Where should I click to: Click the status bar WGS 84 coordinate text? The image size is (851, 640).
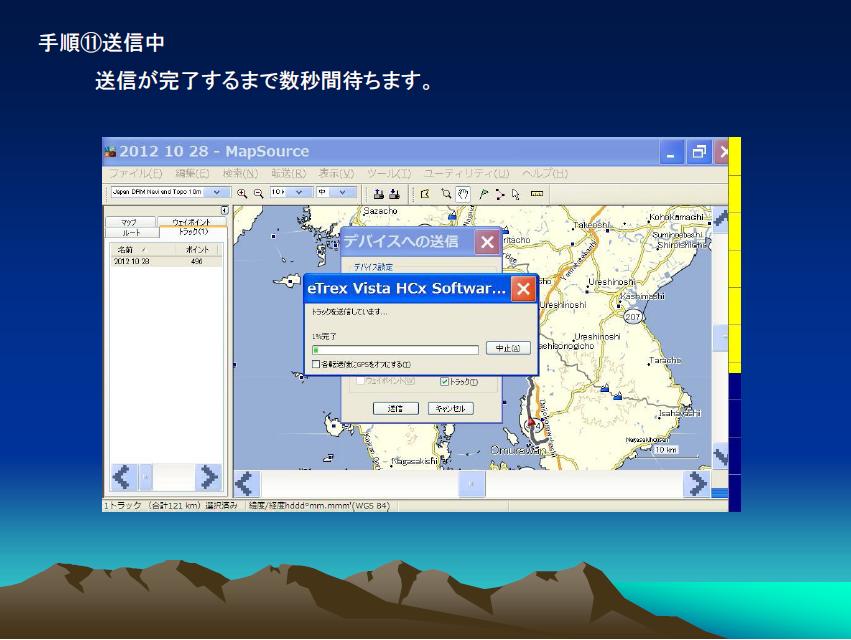(319, 505)
